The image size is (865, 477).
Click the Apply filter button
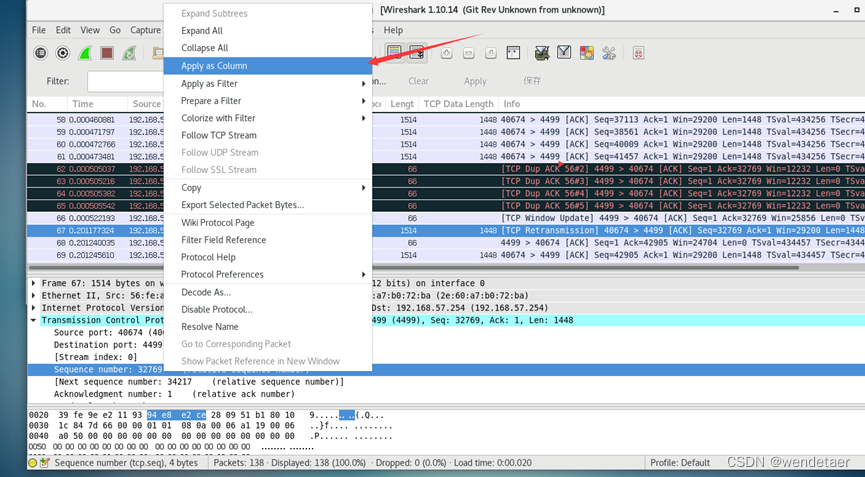(x=475, y=81)
